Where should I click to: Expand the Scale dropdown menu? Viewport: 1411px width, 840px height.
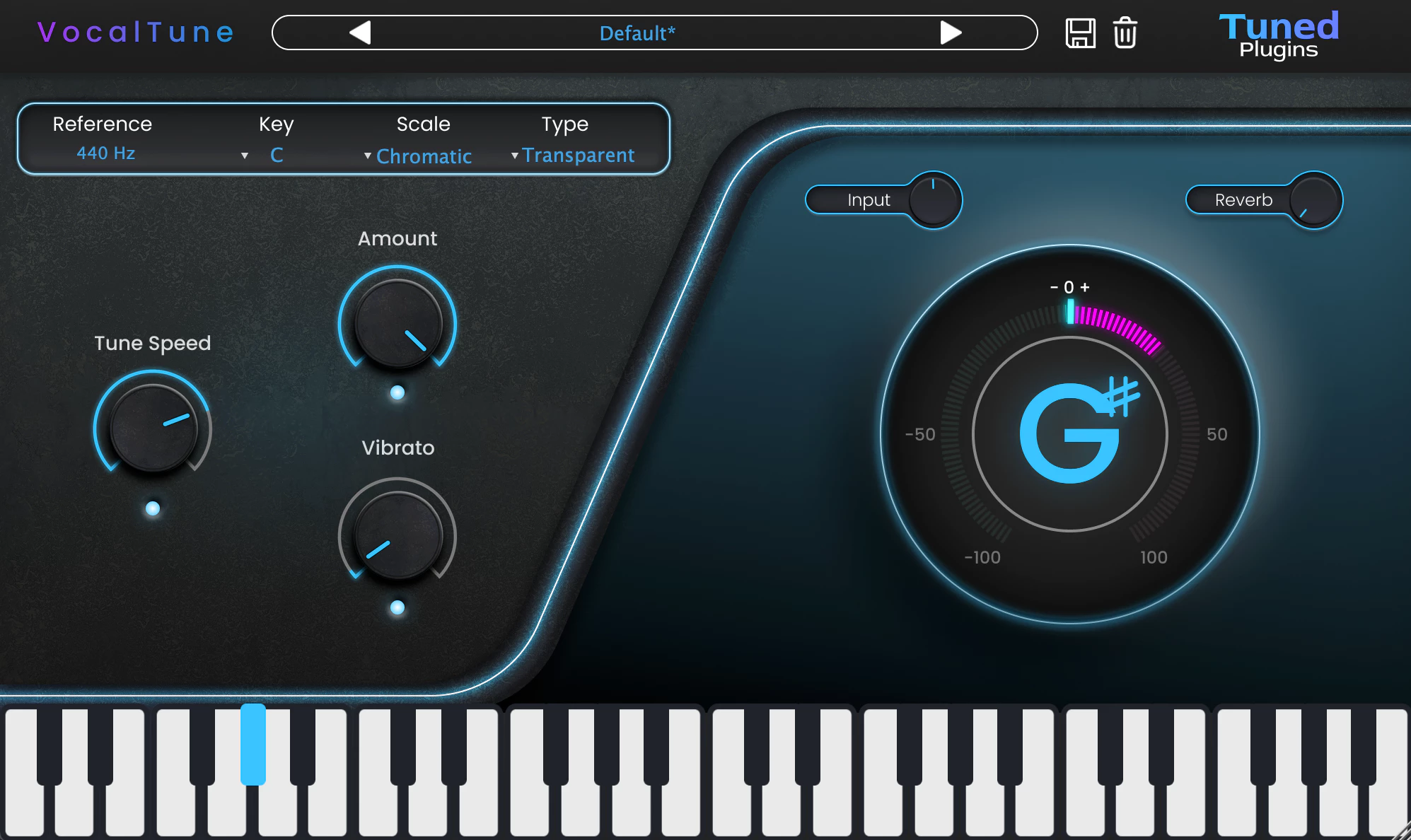pyautogui.click(x=421, y=154)
